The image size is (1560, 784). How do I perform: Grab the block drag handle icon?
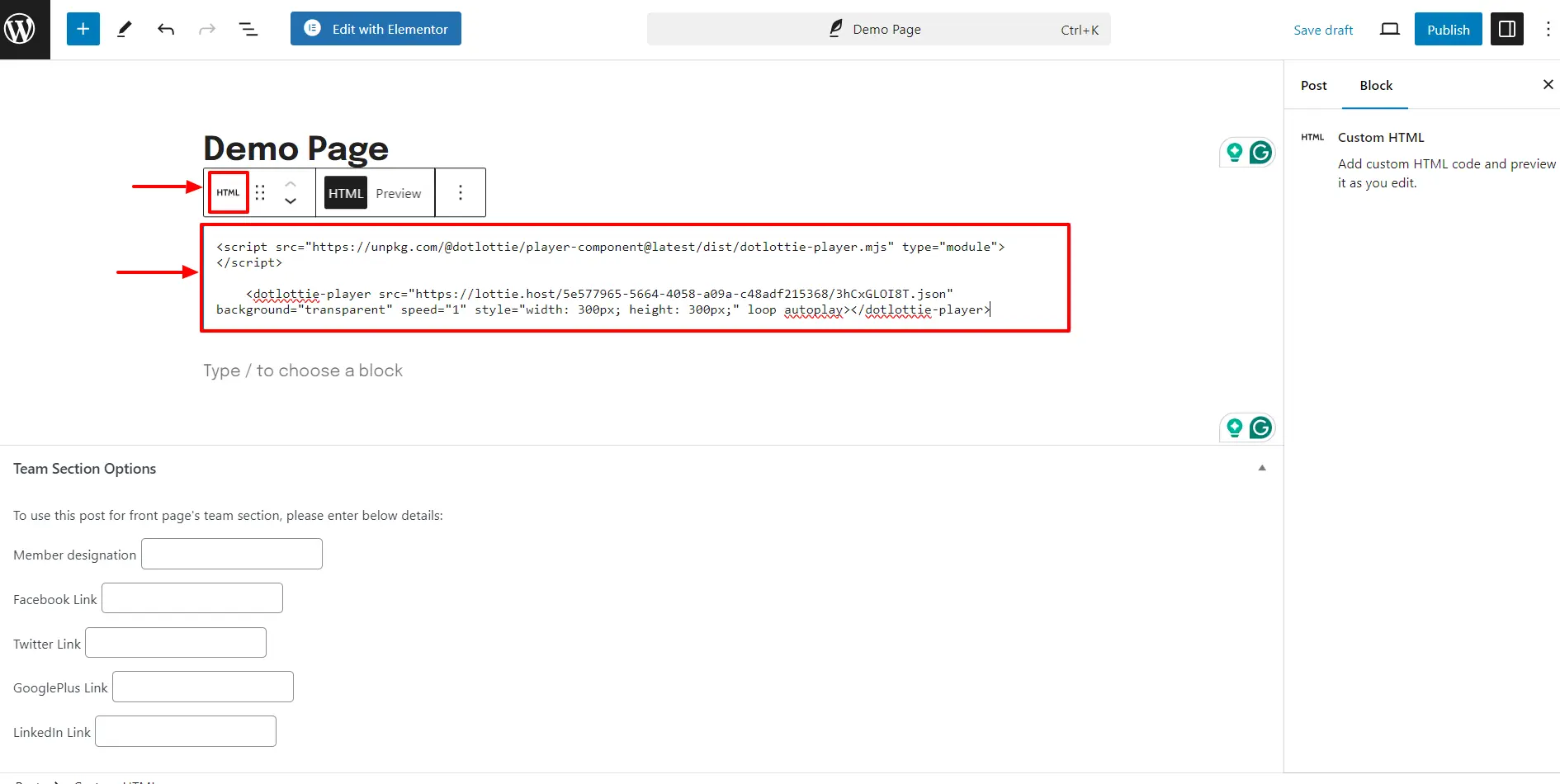click(x=260, y=192)
